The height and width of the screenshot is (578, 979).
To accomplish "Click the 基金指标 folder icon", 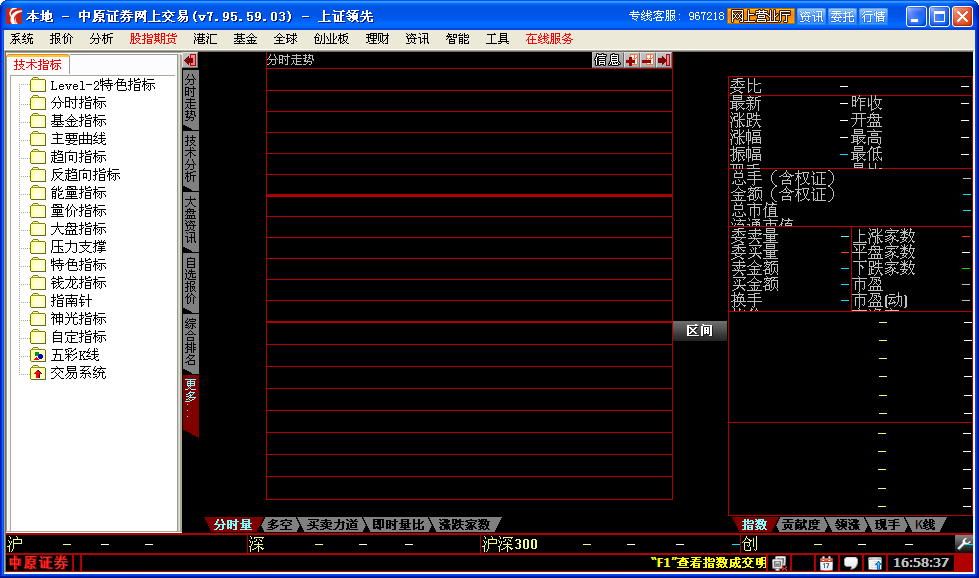I will coord(38,121).
